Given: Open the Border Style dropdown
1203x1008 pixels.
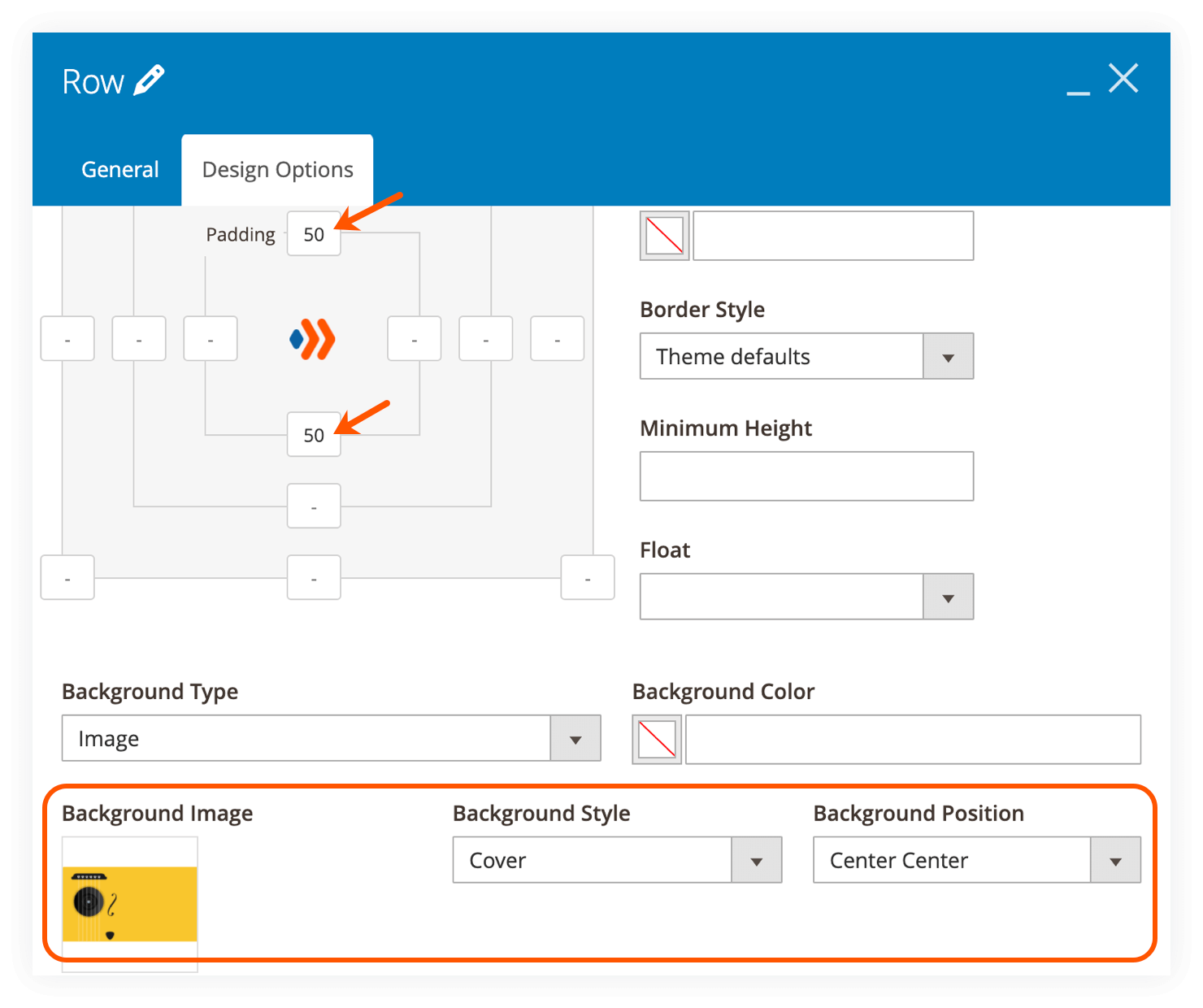Looking at the screenshot, I should [x=806, y=356].
